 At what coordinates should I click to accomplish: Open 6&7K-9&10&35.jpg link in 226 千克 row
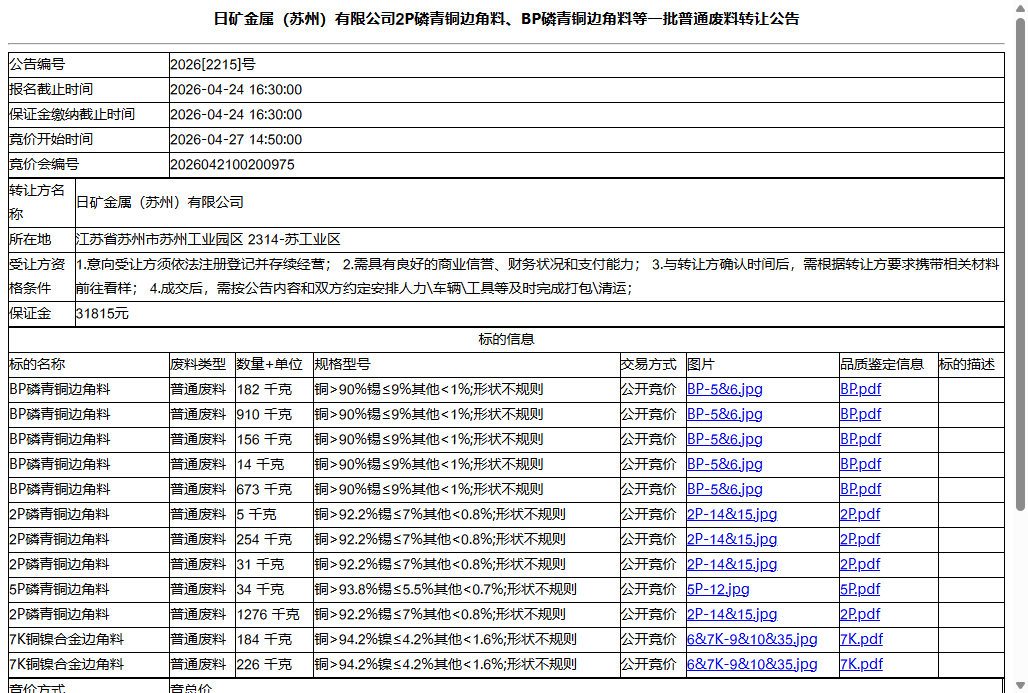[752, 663]
